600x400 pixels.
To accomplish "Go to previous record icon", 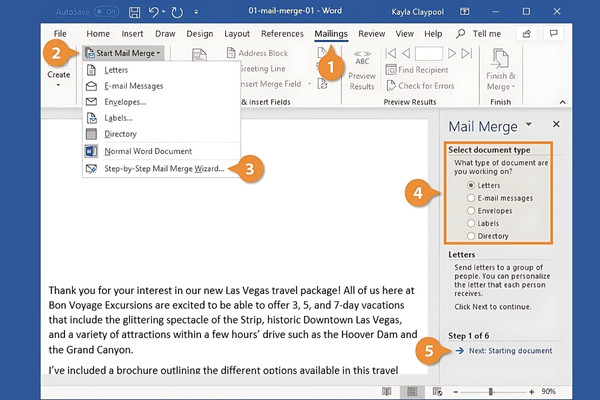I will (406, 53).
